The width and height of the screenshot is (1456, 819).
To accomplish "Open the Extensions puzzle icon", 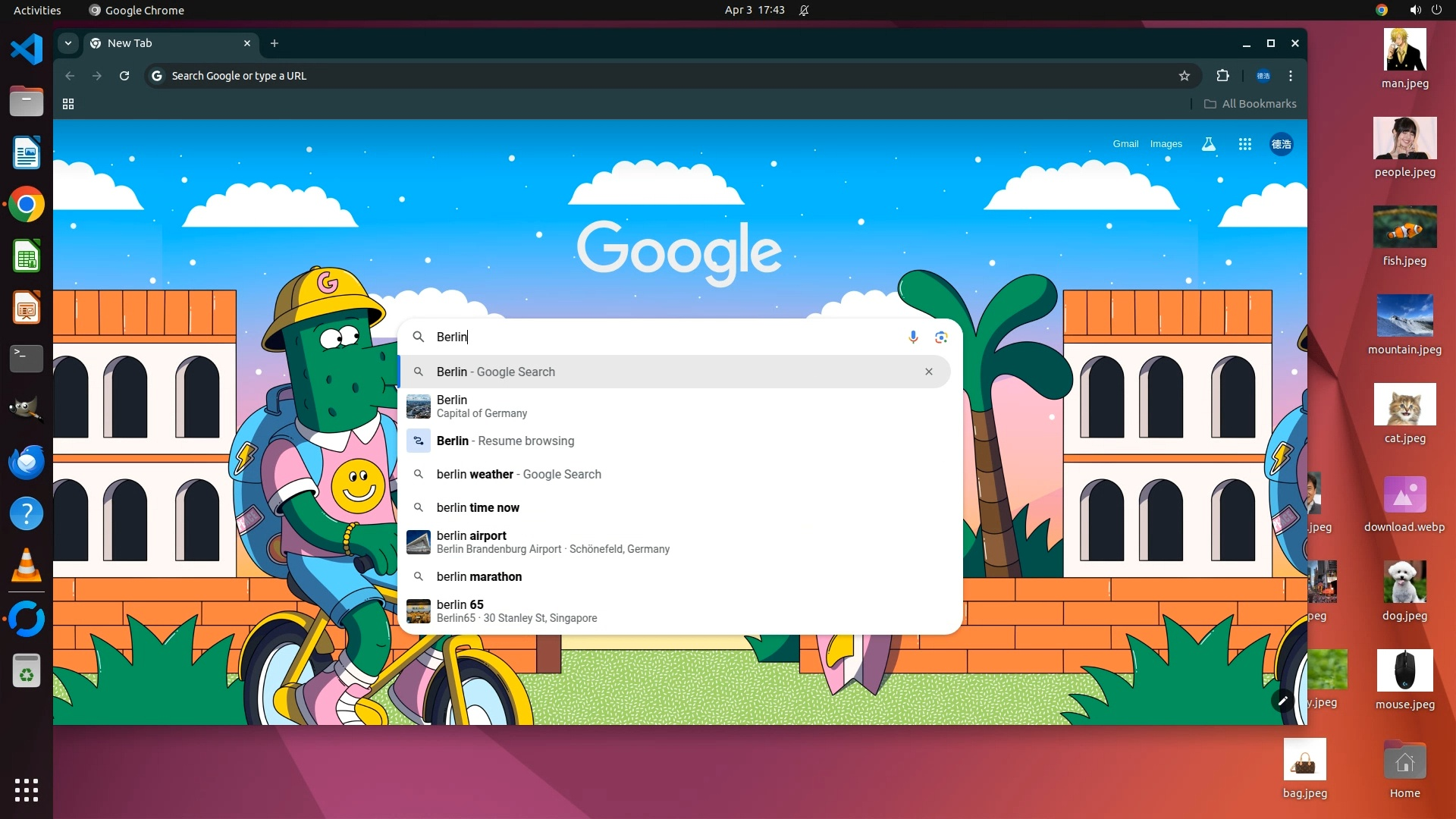I will pos(1222,76).
